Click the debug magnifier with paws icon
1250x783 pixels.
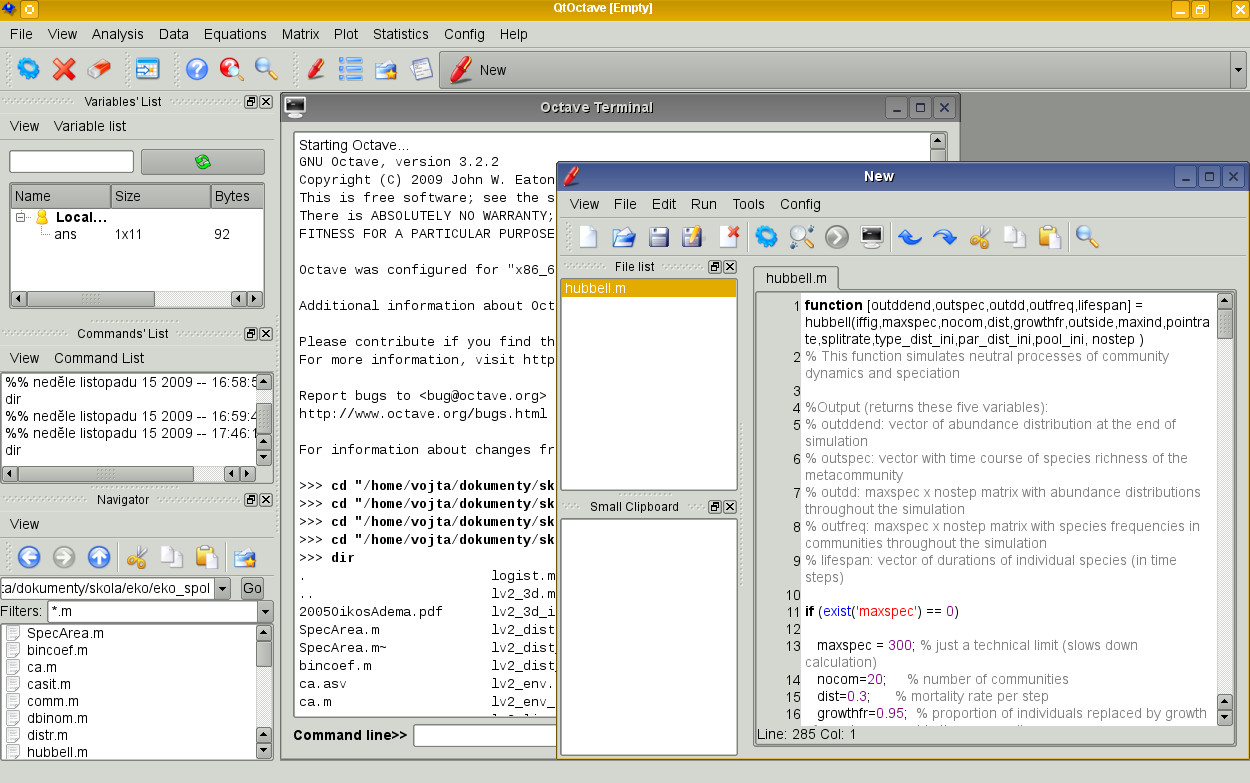(801, 237)
